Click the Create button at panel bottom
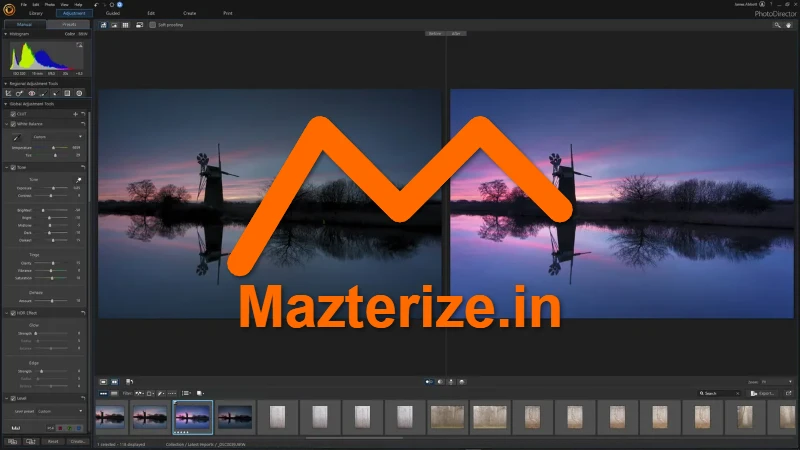 (x=77, y=441)
